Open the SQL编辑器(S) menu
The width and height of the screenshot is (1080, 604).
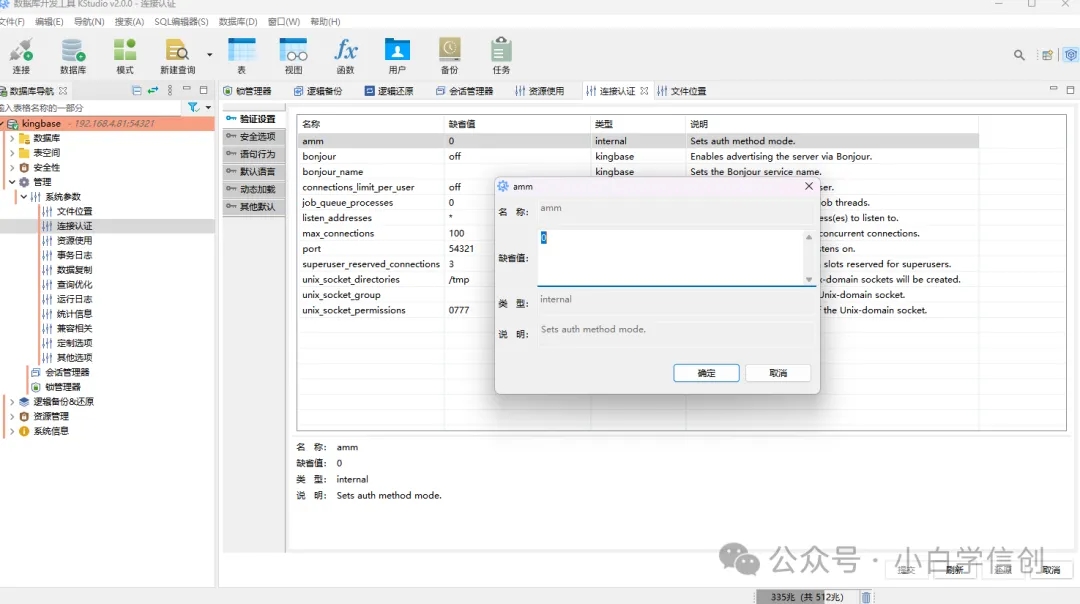(181, 21)
